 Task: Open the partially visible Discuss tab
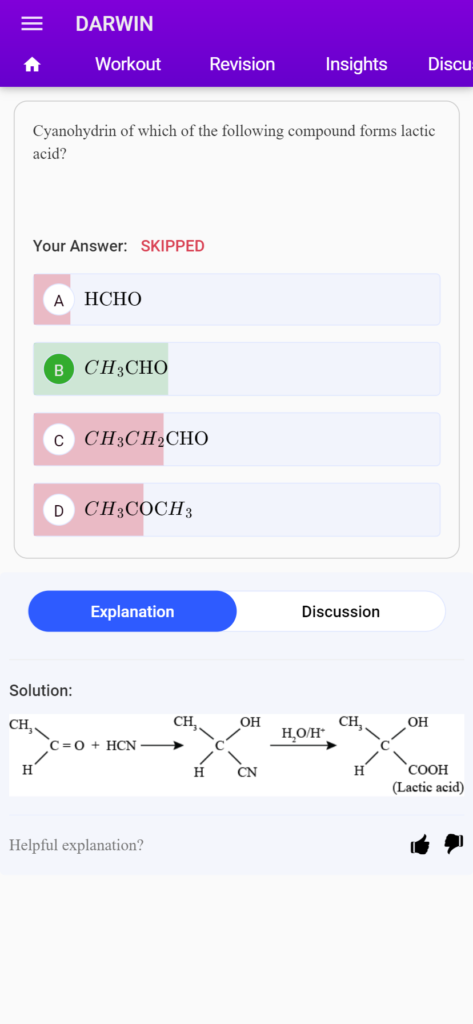pos(450,64)
